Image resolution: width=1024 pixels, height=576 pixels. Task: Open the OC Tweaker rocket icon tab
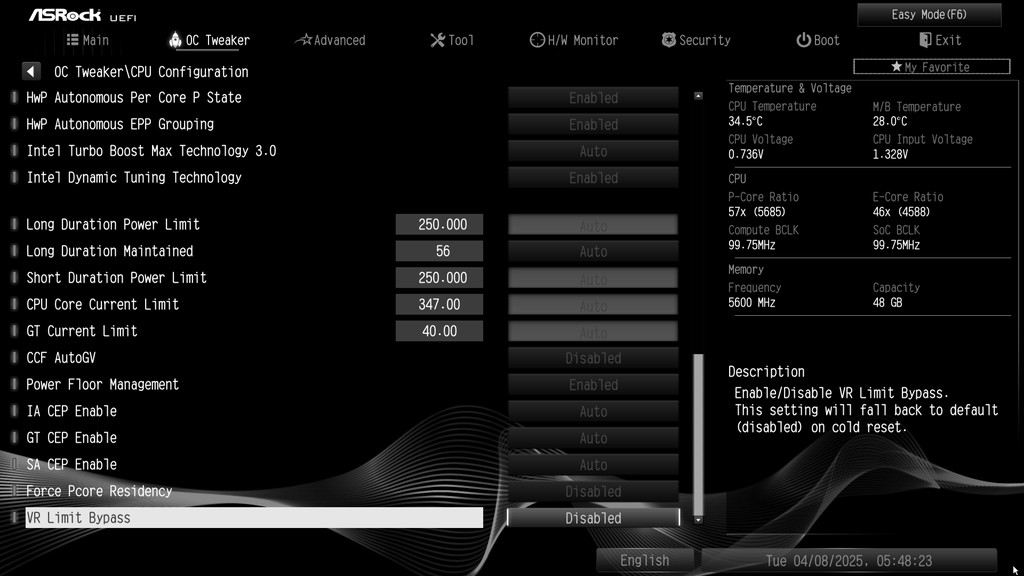[174, 40]
